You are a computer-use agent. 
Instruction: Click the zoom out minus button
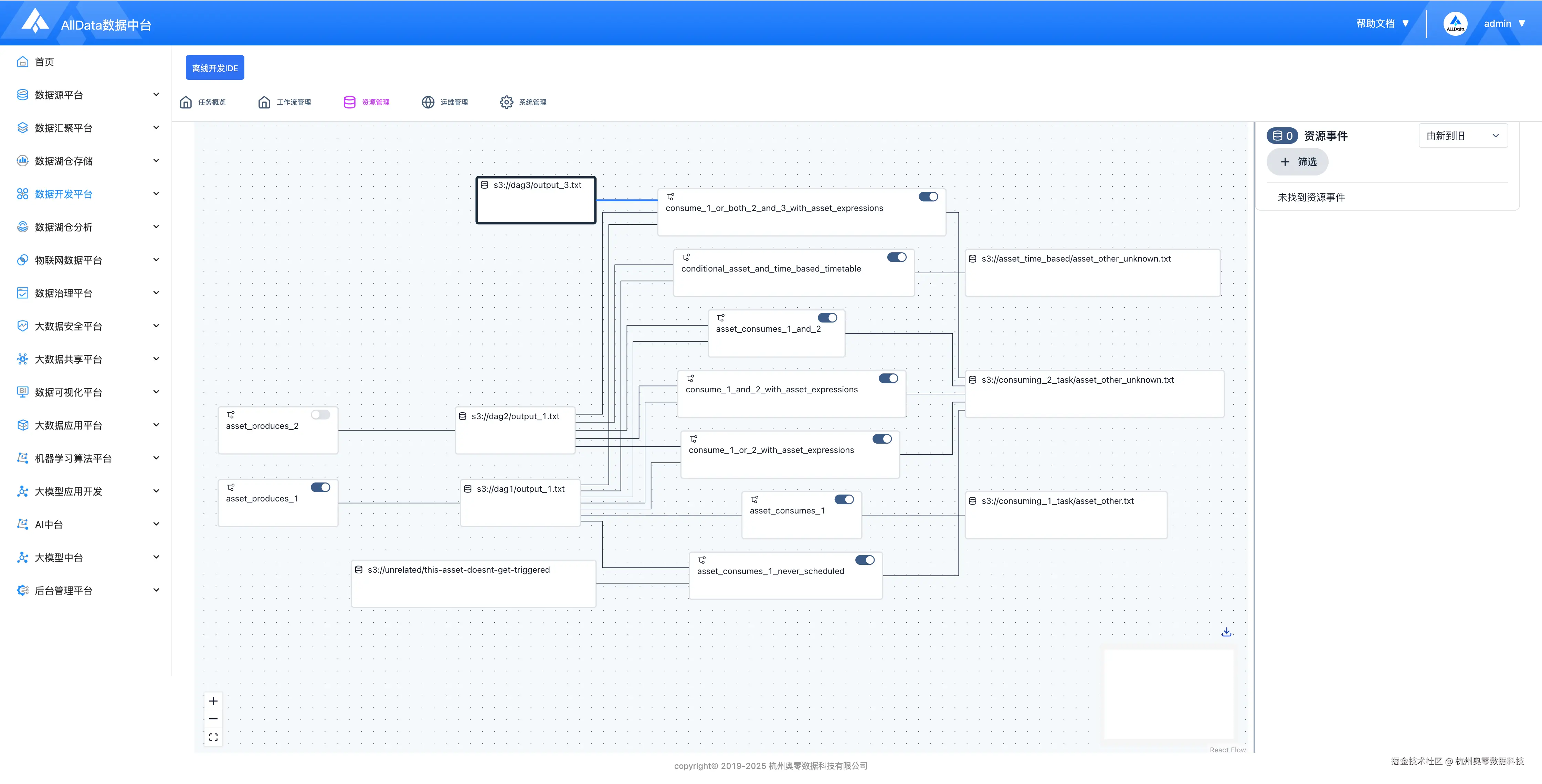213,719
